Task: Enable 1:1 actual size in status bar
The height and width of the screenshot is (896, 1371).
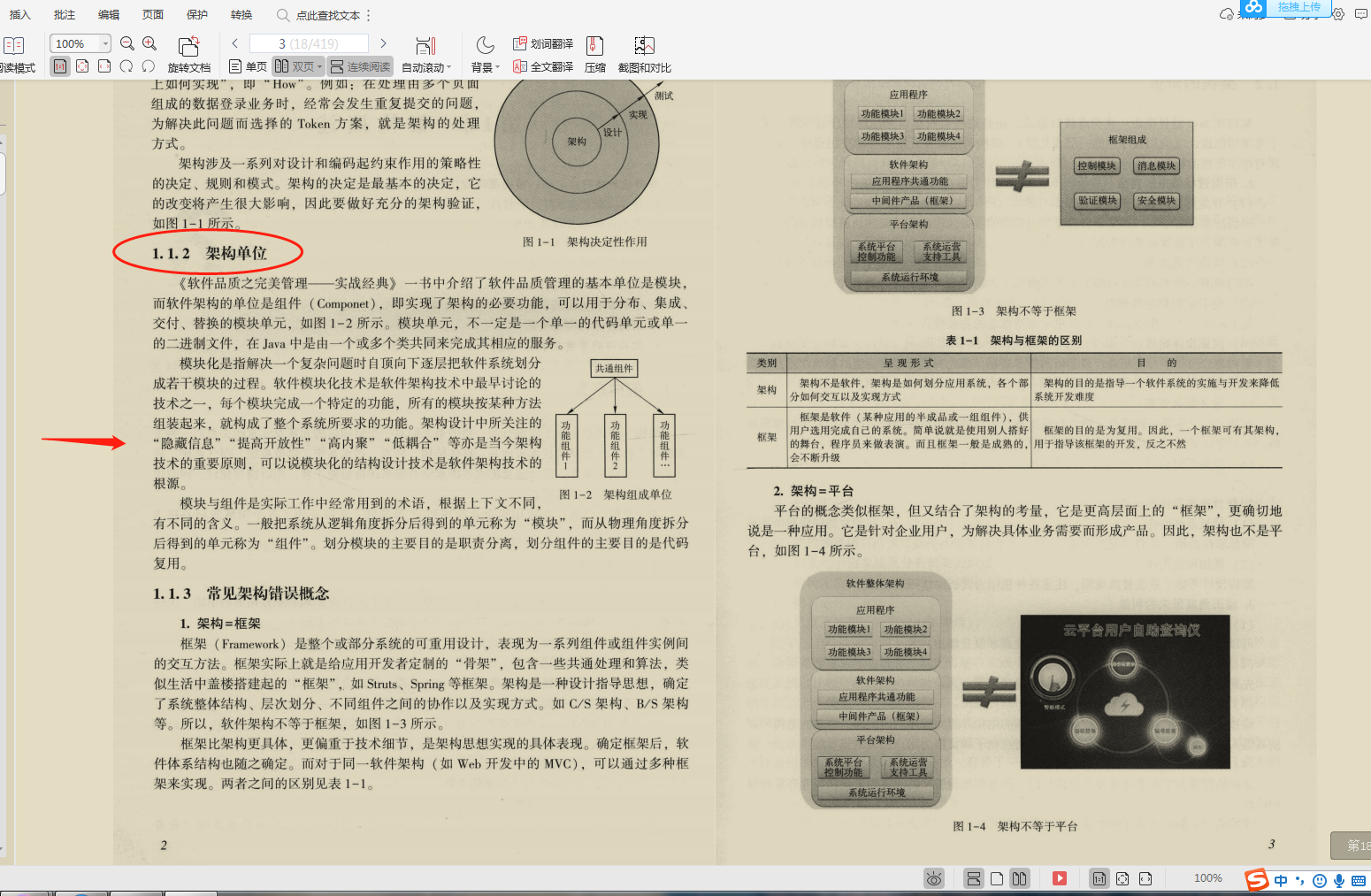Action: coord(1099,878)
